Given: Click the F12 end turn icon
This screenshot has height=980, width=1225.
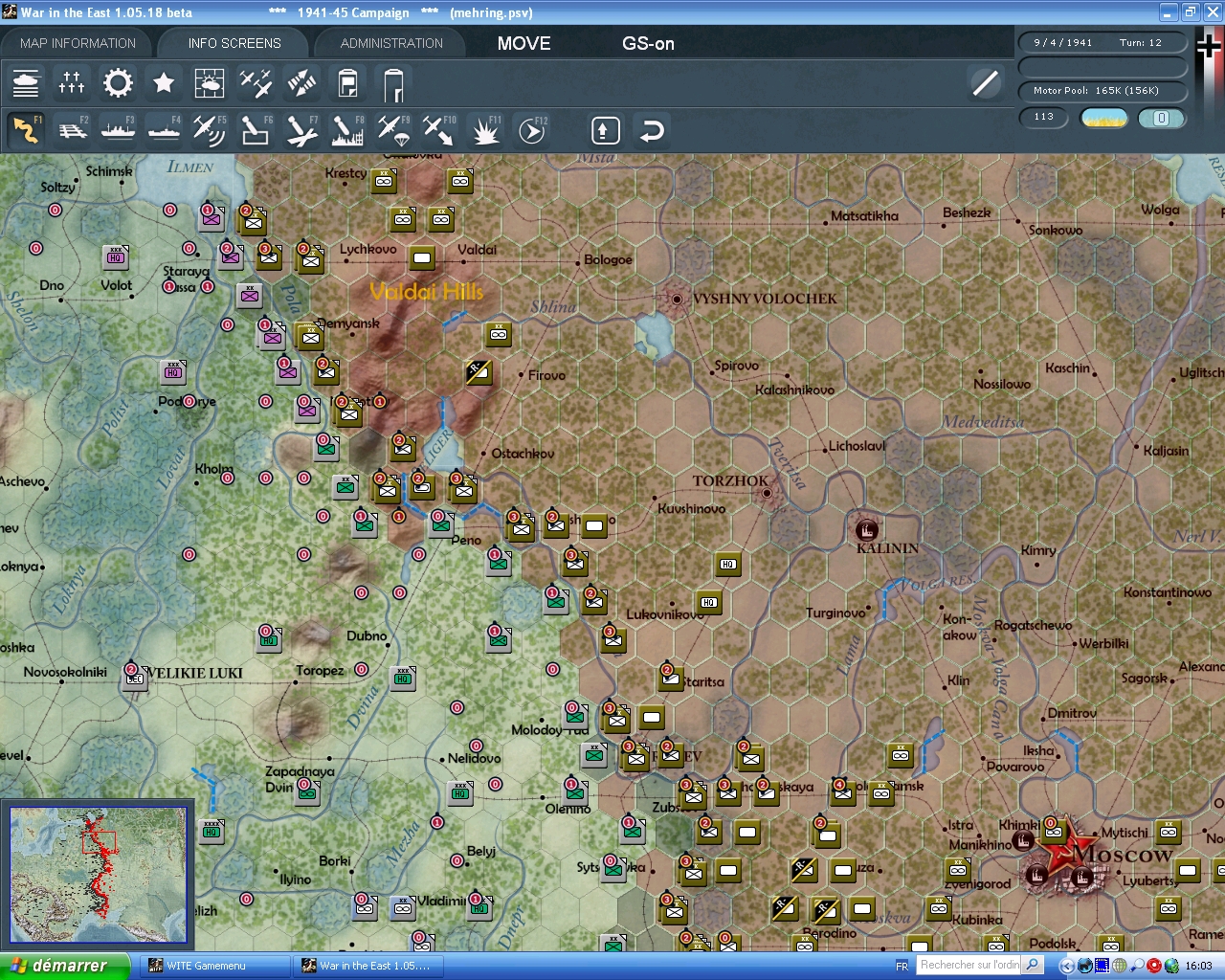Looking at the screenshot, I should click(x=532, y=130).
